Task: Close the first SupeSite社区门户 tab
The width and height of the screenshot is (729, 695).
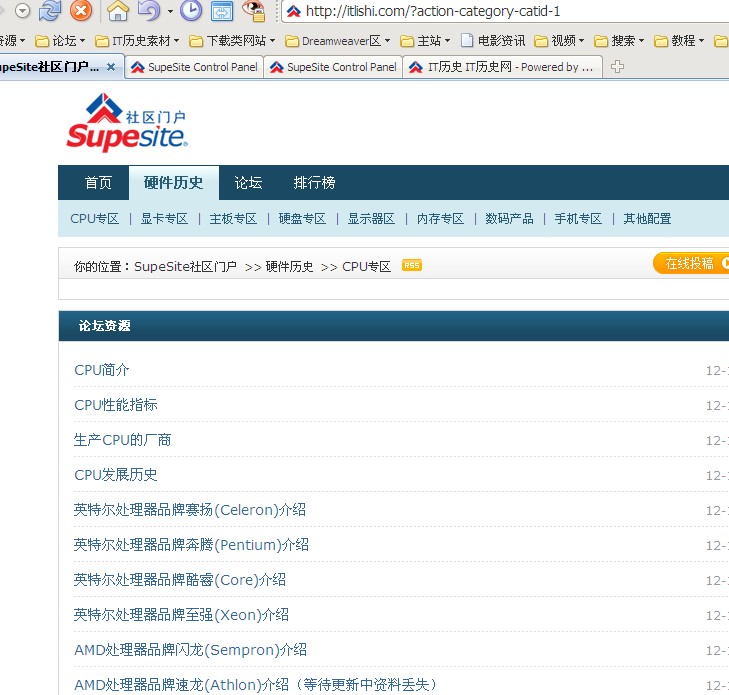Action: coord(110,67)
